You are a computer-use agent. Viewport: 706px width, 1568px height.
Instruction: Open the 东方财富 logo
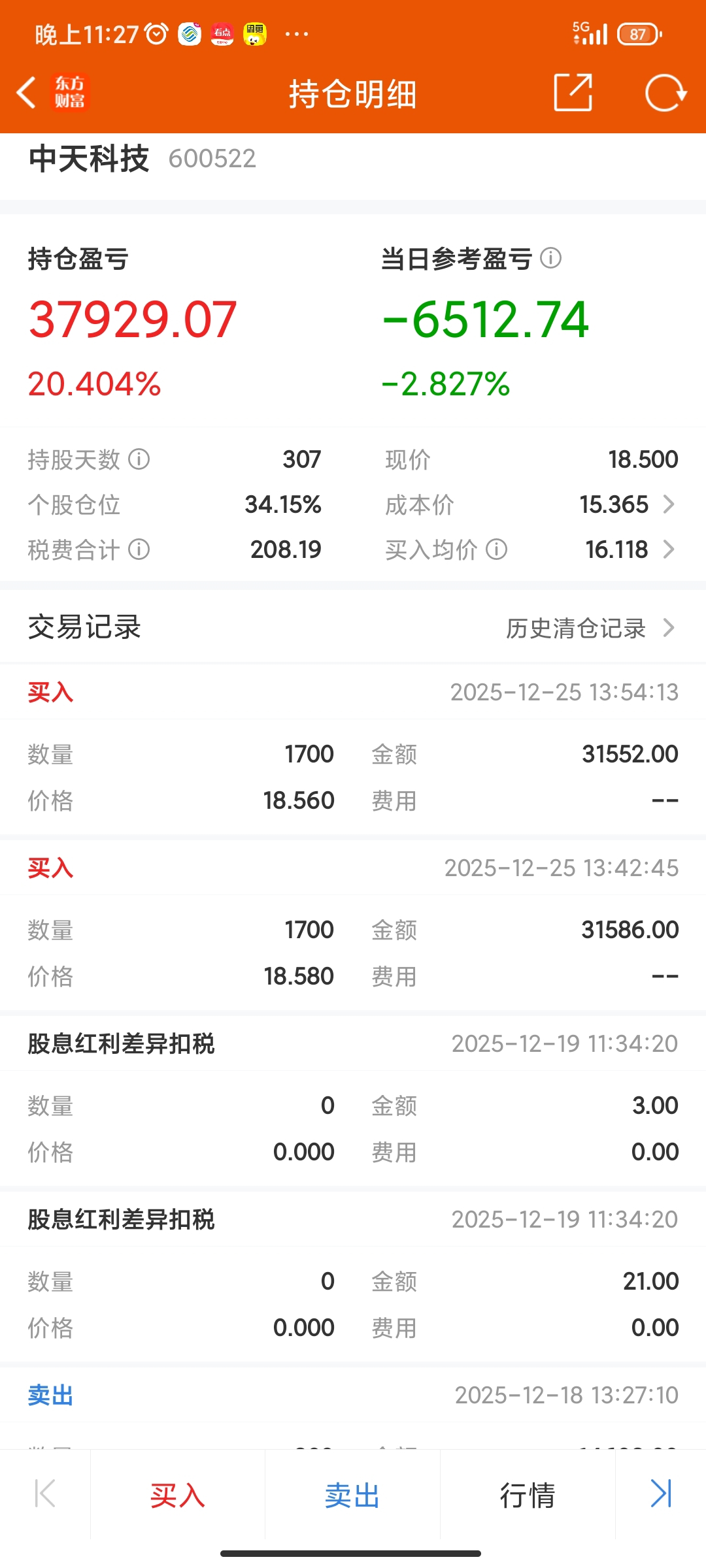click(x=69, y=92)
